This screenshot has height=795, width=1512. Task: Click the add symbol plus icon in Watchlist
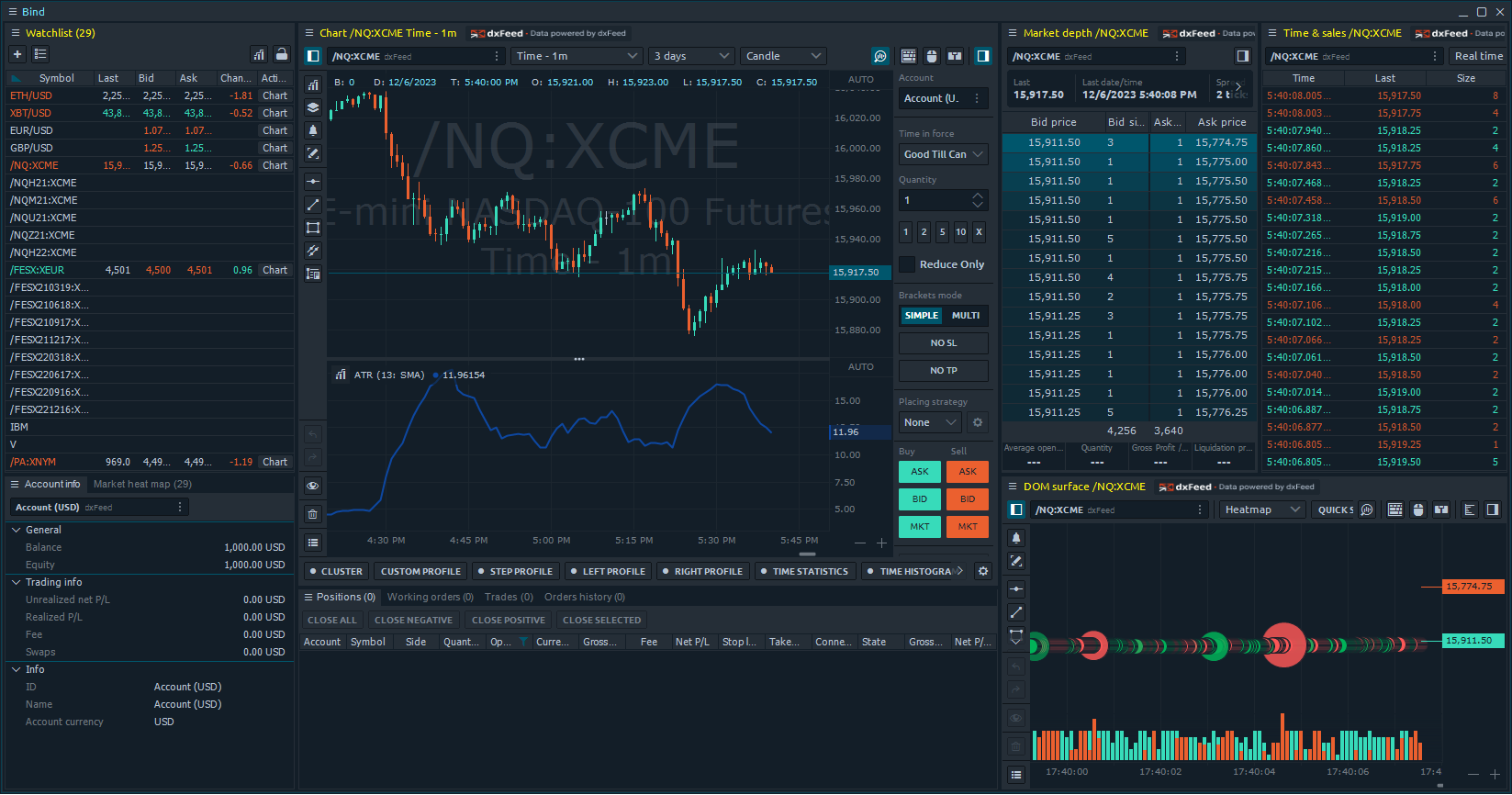[17, 54]
